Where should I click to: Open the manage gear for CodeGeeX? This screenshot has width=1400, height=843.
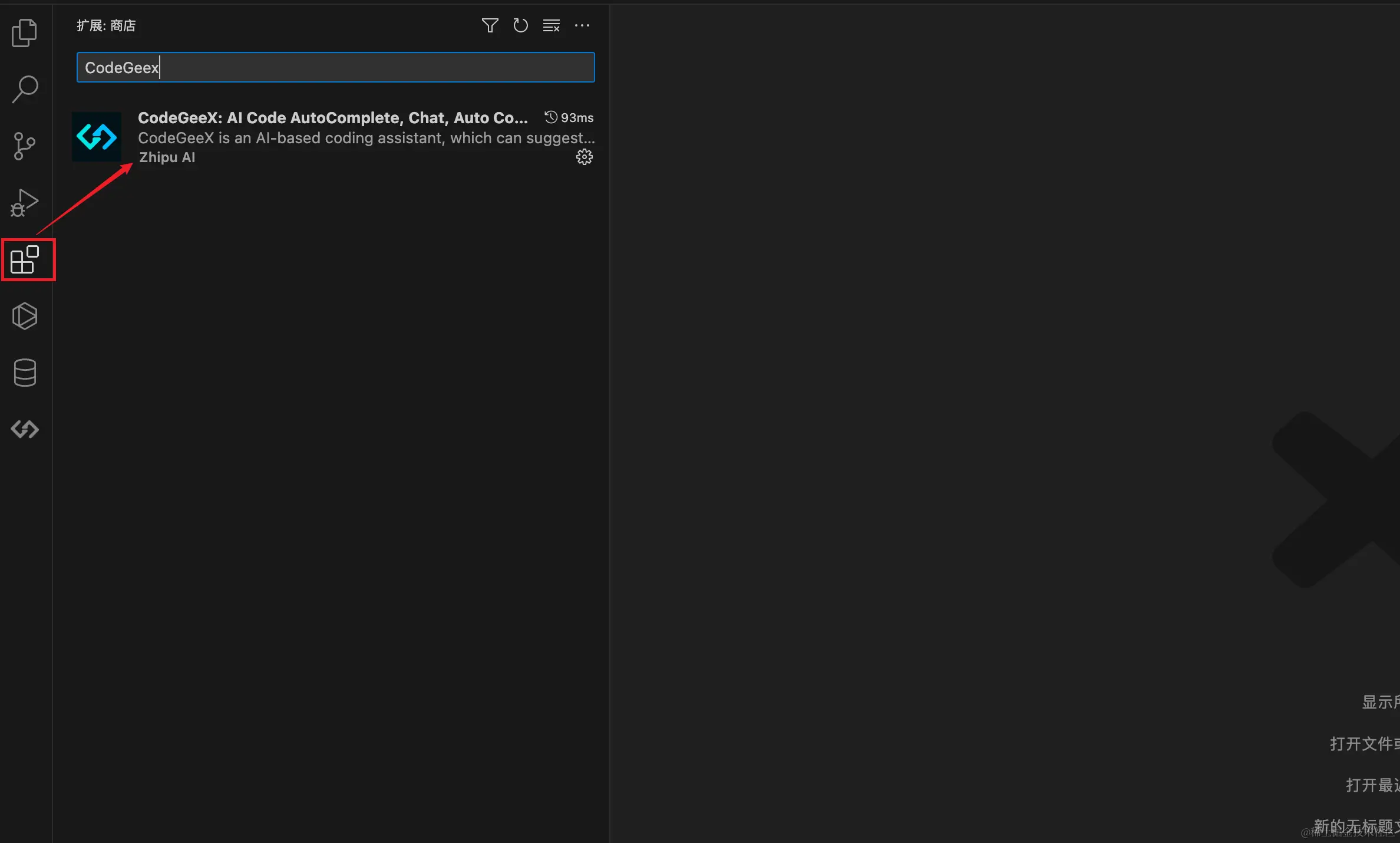[584, 157]
